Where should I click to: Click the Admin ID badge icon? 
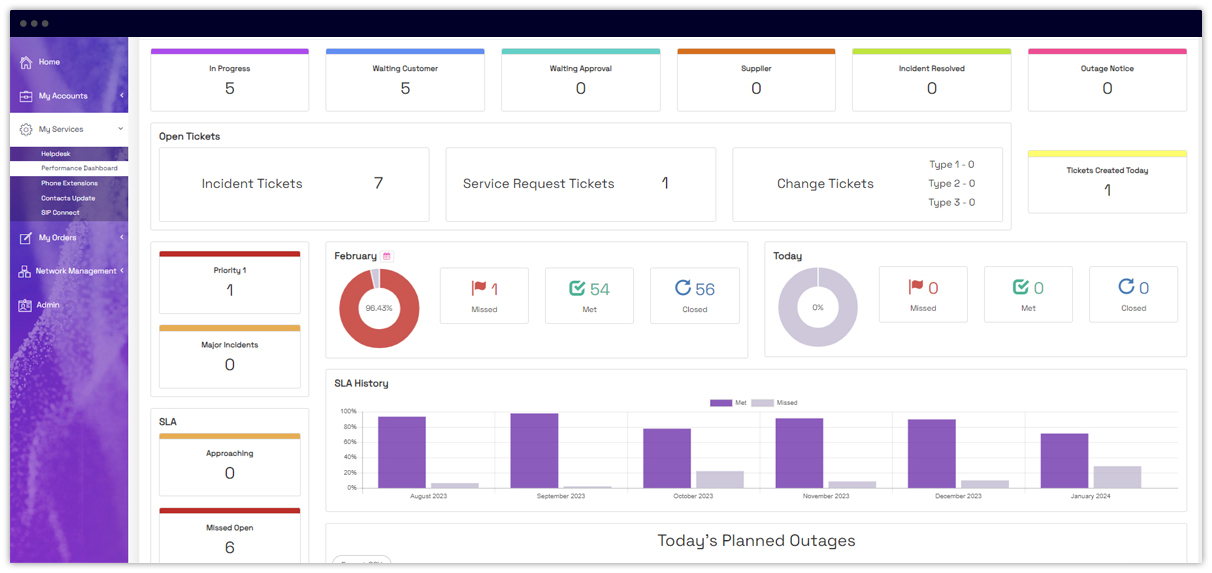(25, 305)
